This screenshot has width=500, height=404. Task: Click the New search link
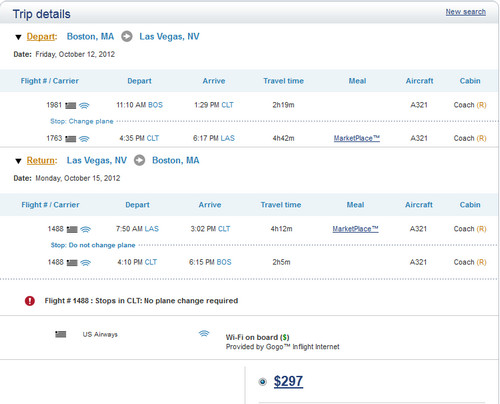466,12
